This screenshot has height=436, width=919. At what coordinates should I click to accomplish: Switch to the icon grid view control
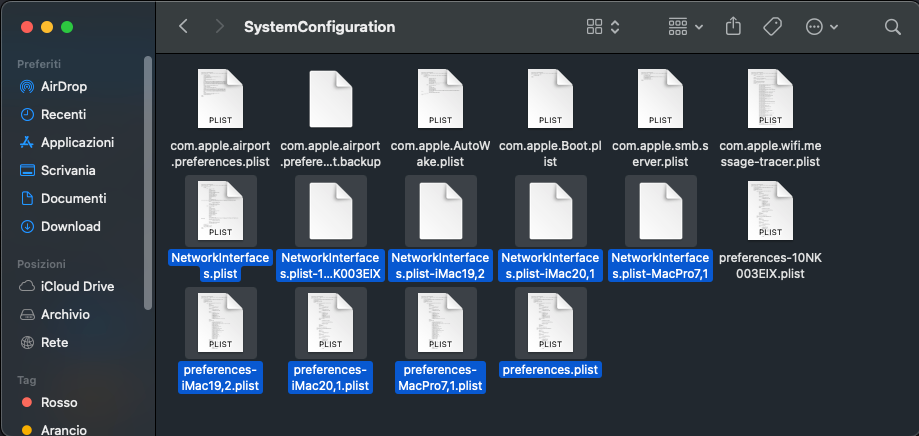603,26
